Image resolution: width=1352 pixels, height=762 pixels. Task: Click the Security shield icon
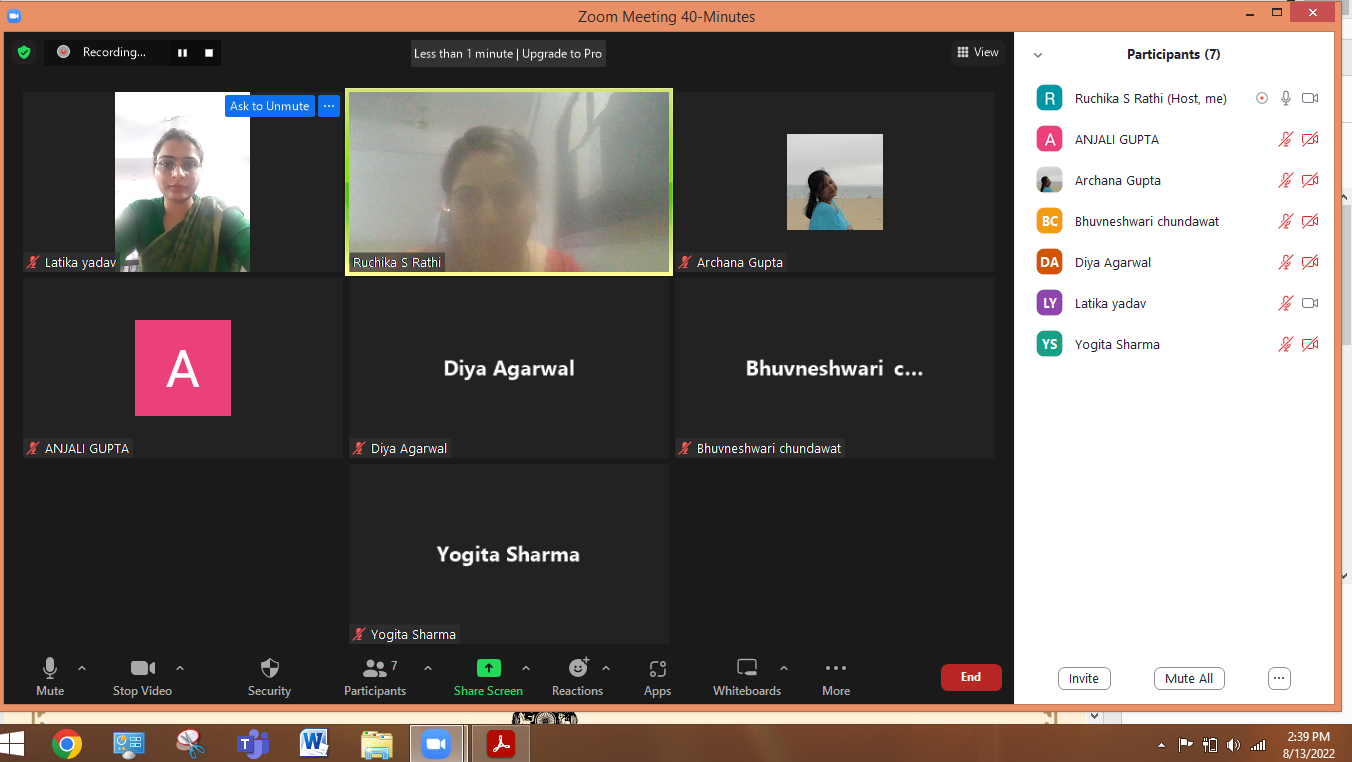(269, 668)
